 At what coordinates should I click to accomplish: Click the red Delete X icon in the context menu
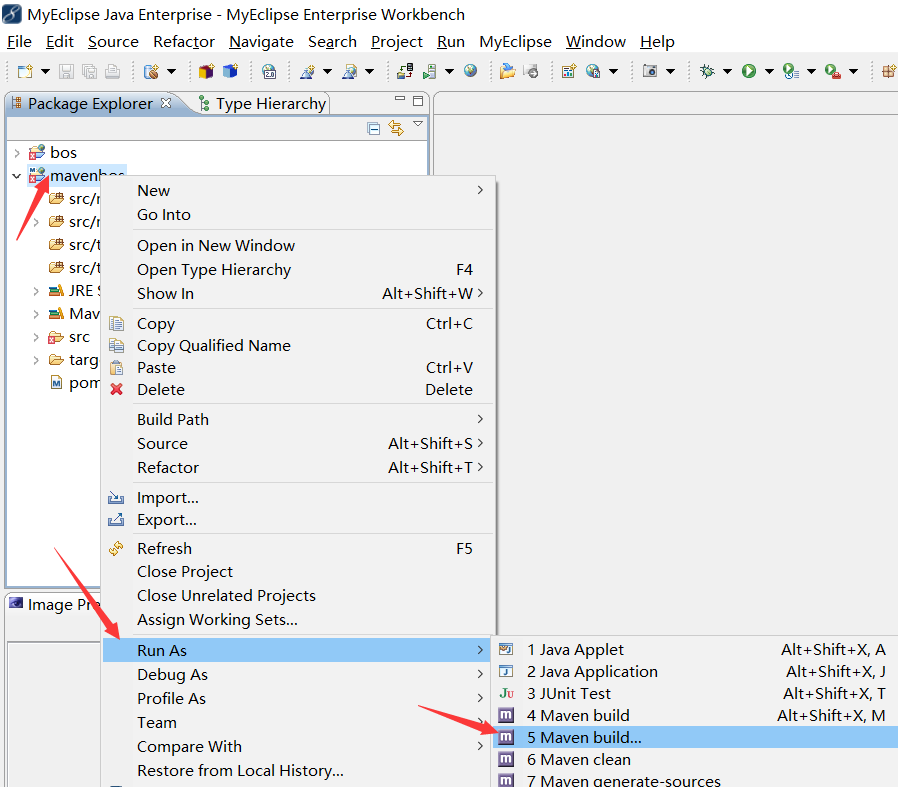click(x=116, y=389)
